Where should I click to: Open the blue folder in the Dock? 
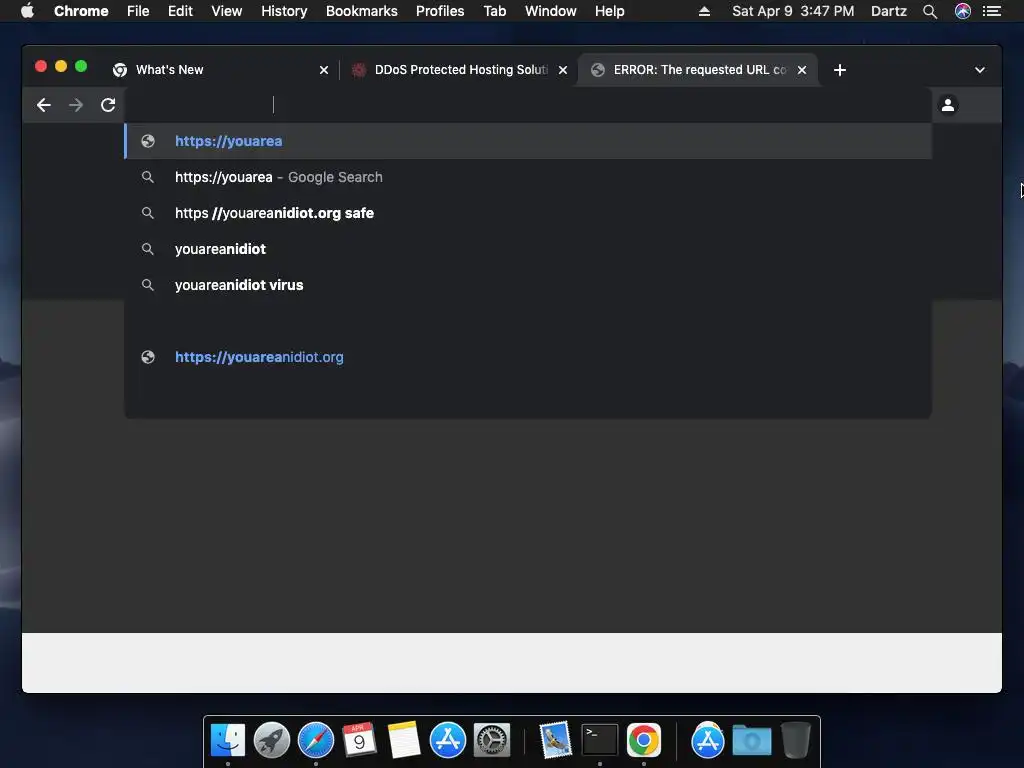coord(752,740)
